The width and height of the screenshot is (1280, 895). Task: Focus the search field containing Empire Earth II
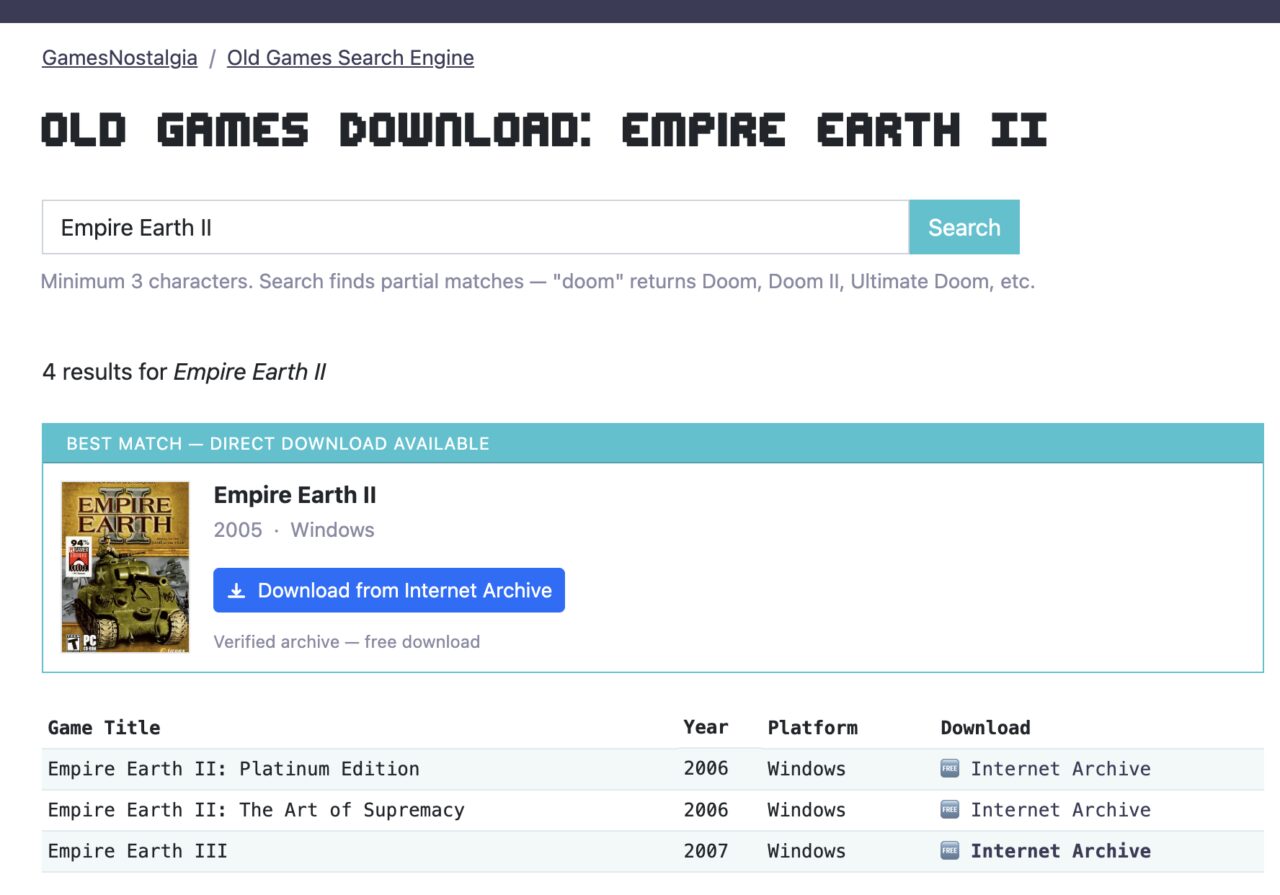coord(474,227)
